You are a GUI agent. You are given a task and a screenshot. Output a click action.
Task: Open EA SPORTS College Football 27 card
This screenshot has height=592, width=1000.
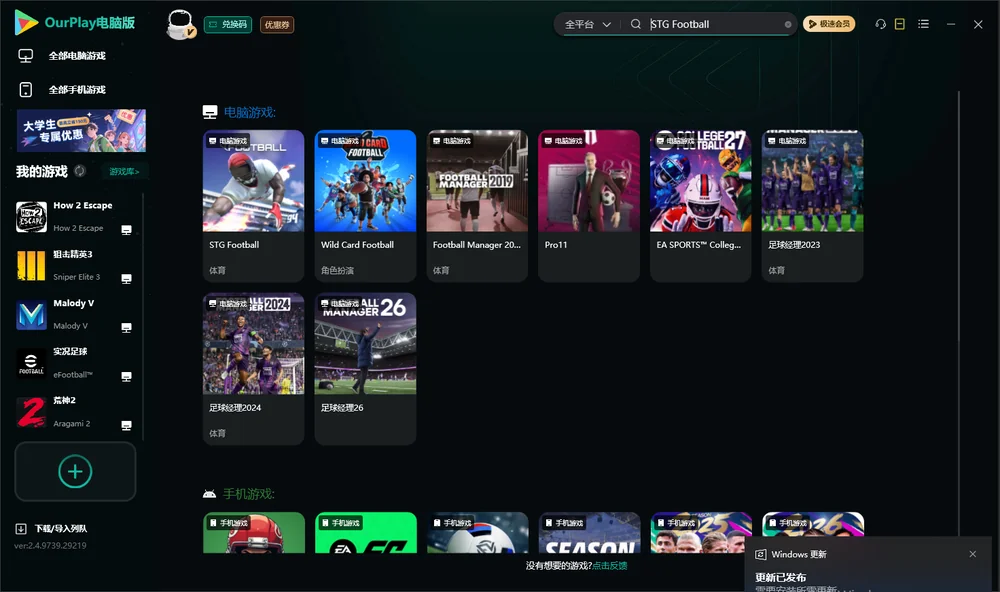[x=700, y=205]
